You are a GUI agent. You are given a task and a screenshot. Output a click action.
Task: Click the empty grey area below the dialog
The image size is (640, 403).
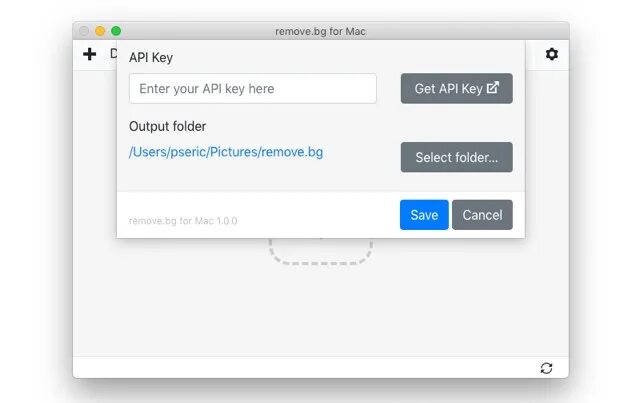(x=321, y=310)
